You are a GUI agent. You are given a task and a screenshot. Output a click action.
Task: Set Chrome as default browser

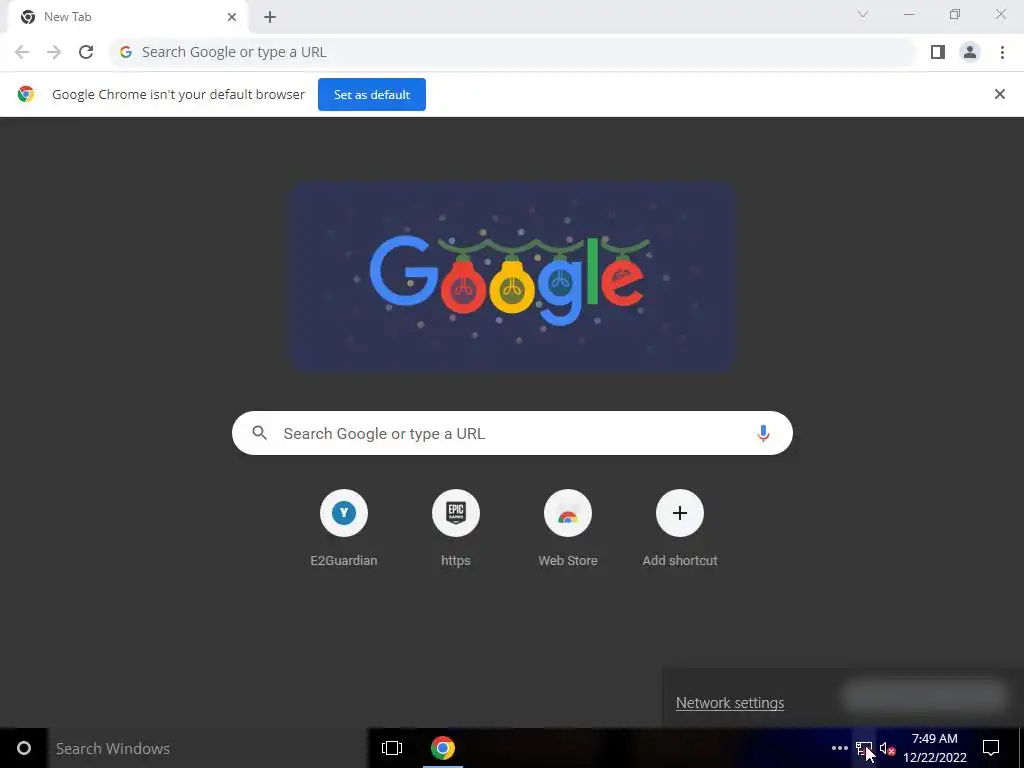point(372,95)
